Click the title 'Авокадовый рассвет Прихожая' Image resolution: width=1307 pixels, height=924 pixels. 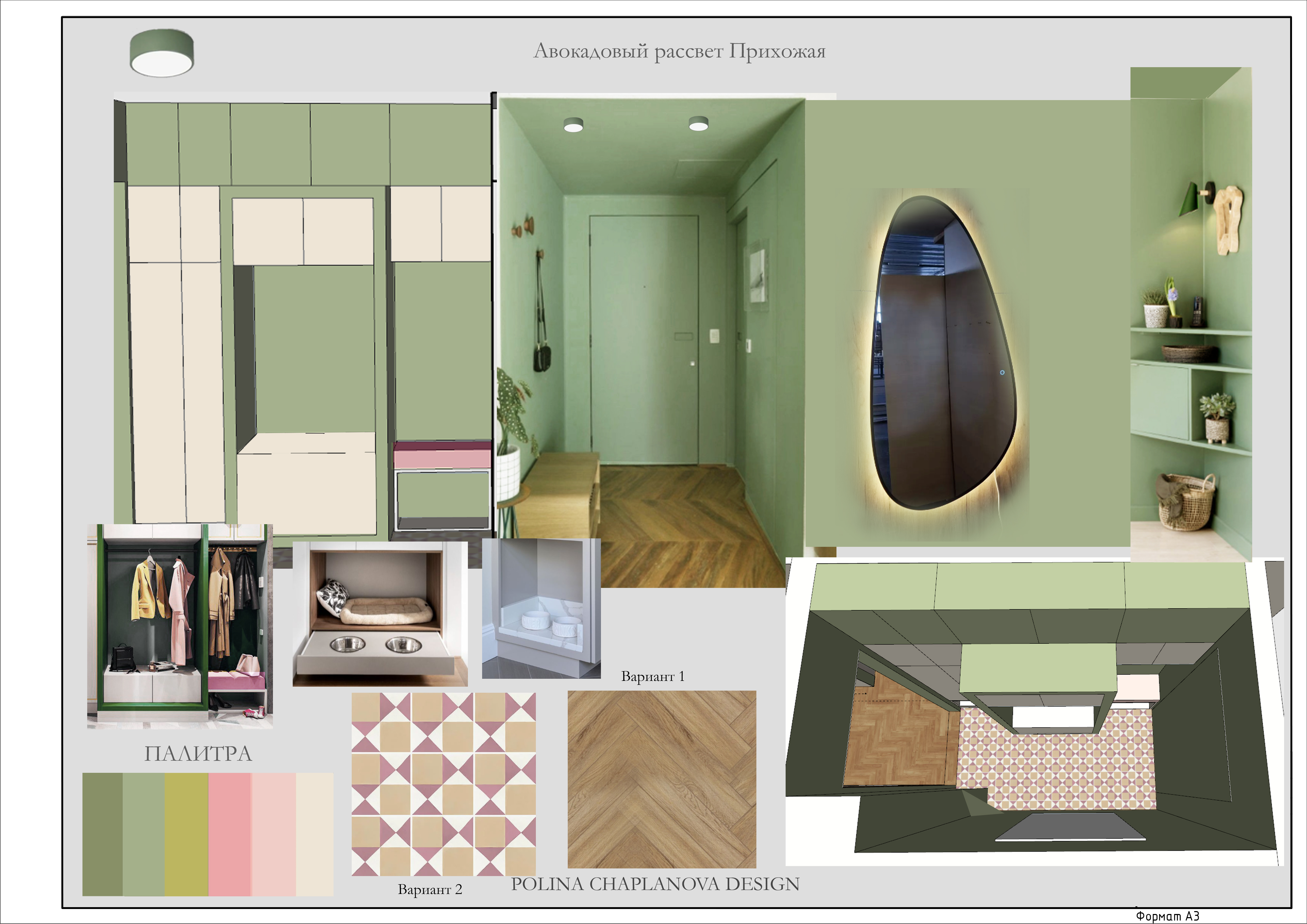[x=679, y=51]
